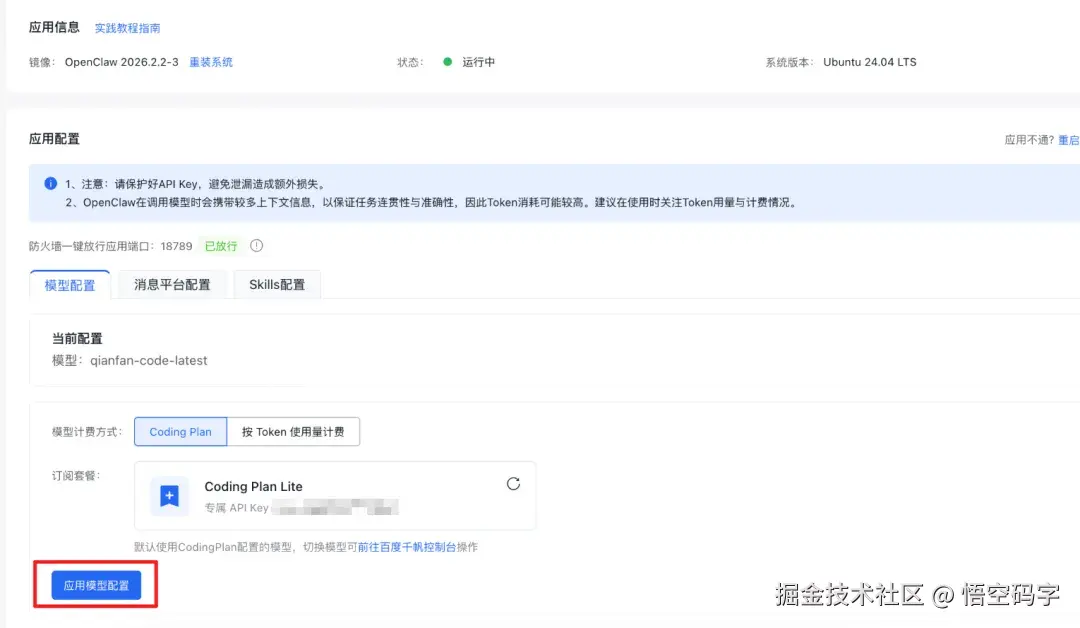Select the 模型配置 tab

[68, 284]
